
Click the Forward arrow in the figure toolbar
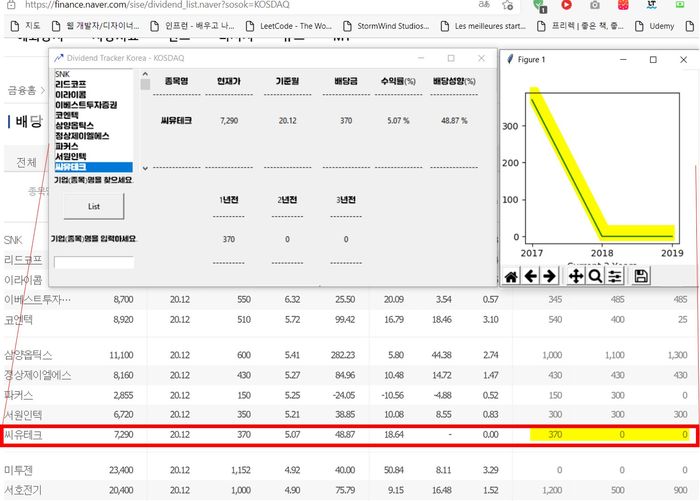[549, 276]
